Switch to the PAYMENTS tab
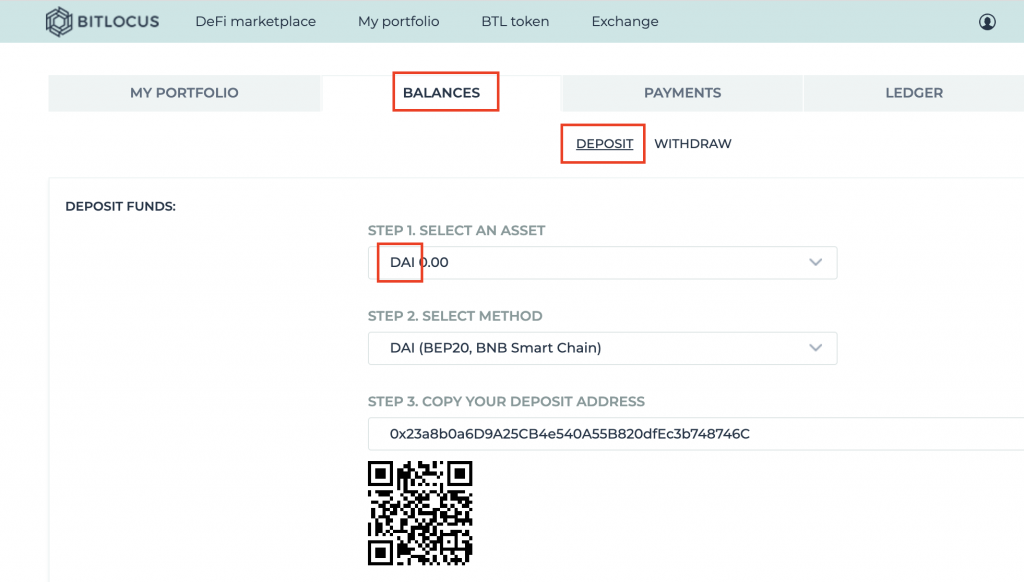1024x582 pixels. 682,93
